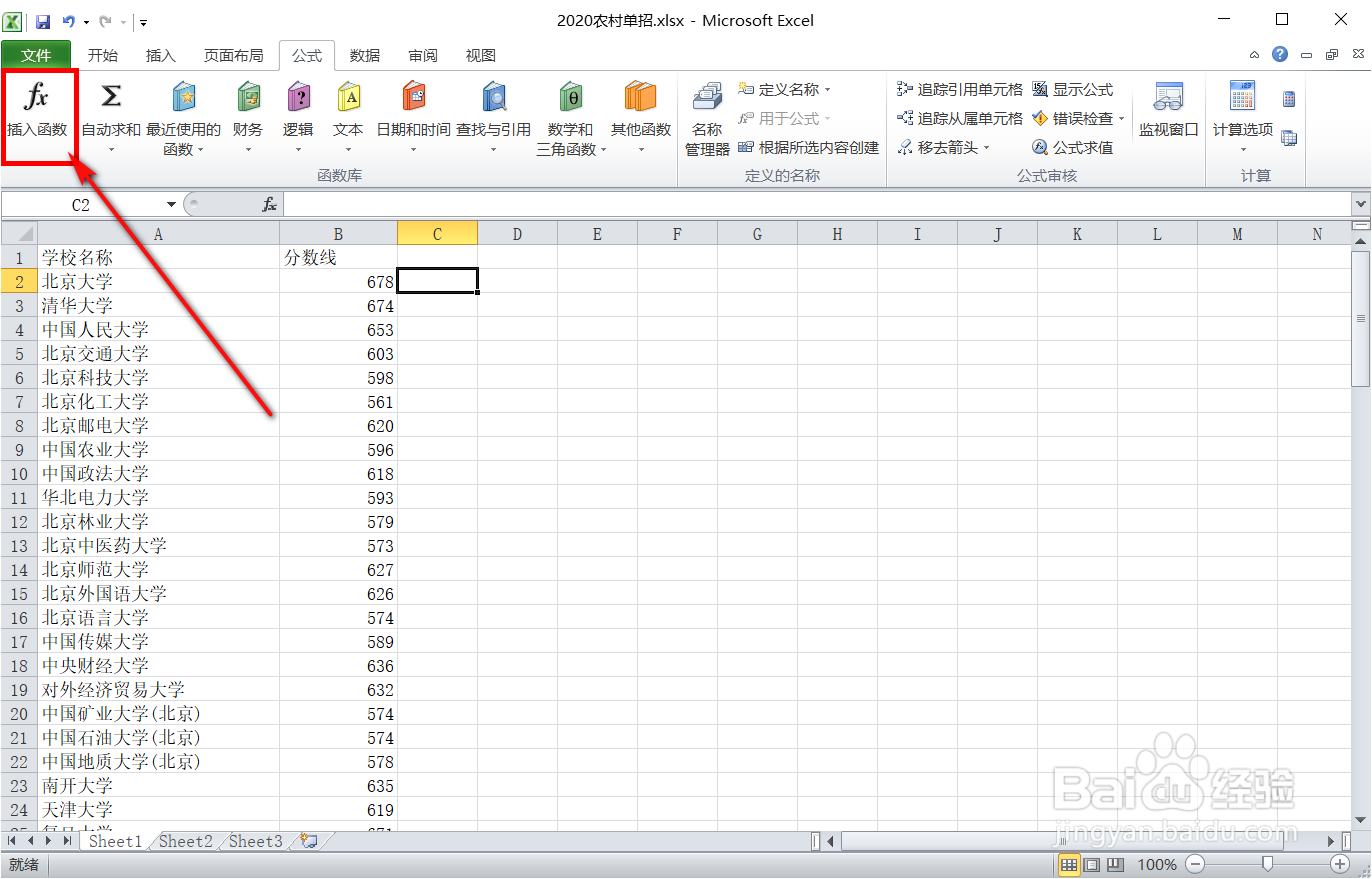Click Error Checking (错误检查)
The width and height of the screenshot is (1372, 879).
[1072, 119]
